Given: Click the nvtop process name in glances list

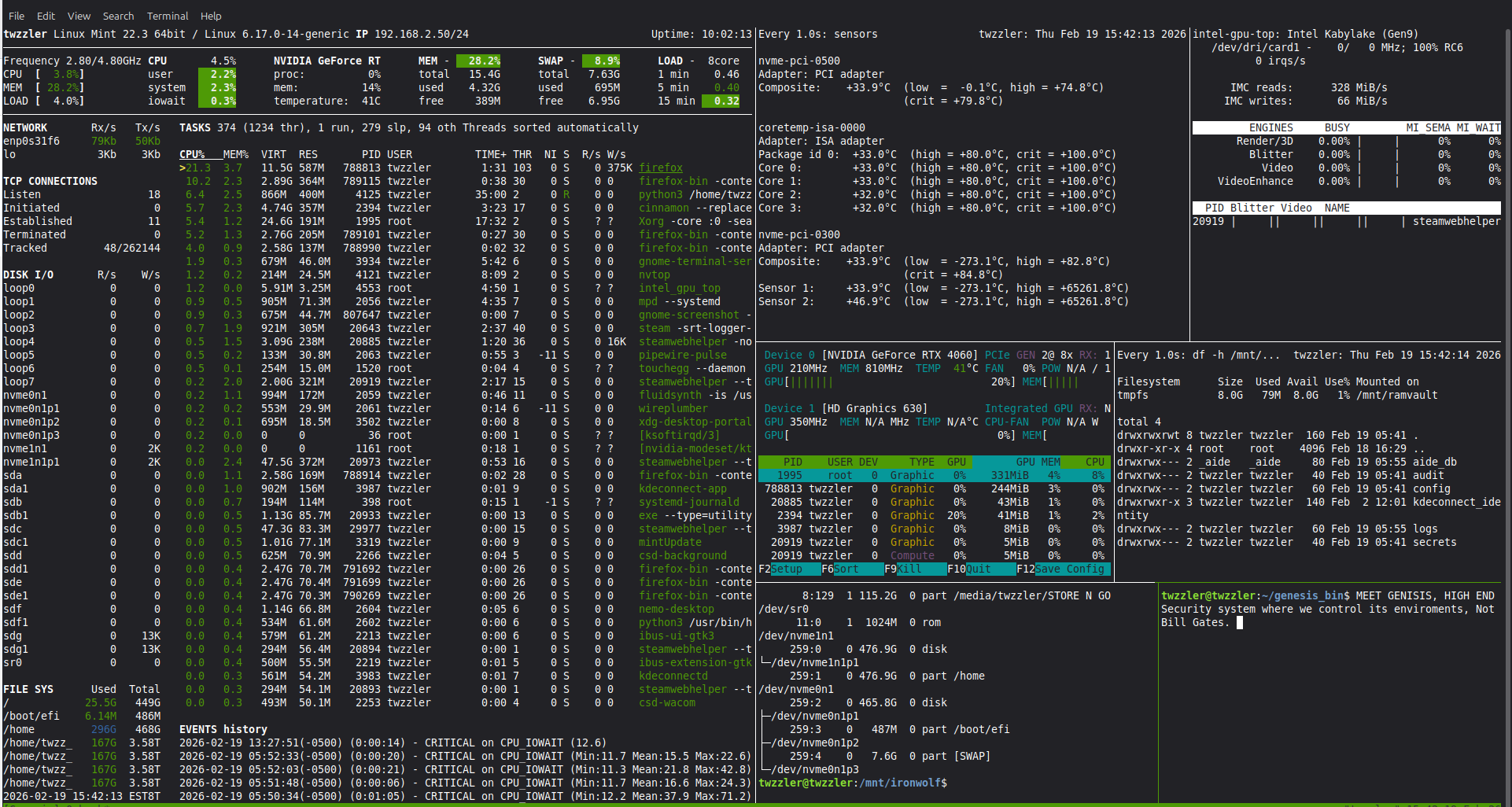Looking at the screenshot, I should coord(655,275).
